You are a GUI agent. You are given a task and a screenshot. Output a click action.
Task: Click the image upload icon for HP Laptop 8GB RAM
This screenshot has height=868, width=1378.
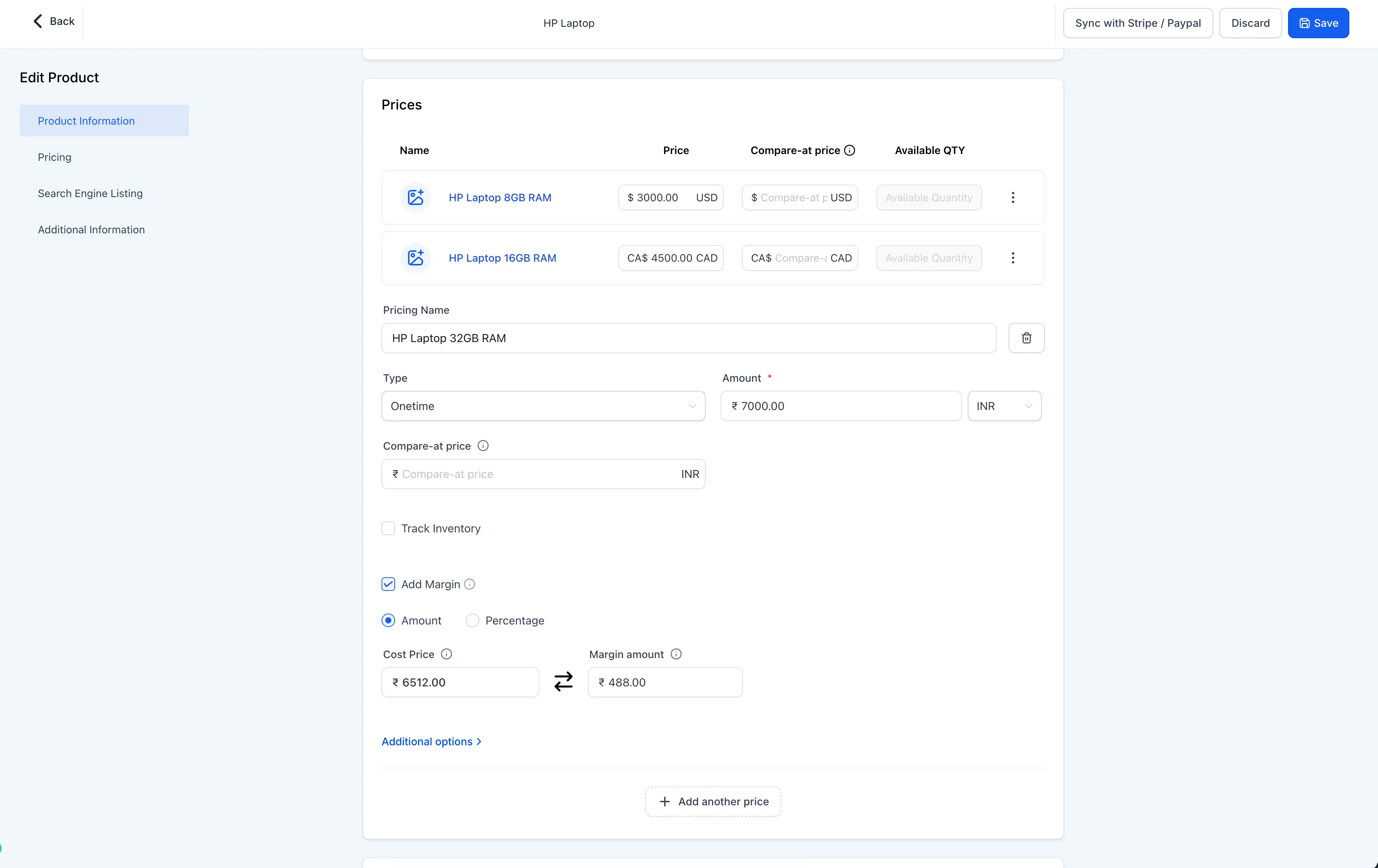(x=414, y=197)
